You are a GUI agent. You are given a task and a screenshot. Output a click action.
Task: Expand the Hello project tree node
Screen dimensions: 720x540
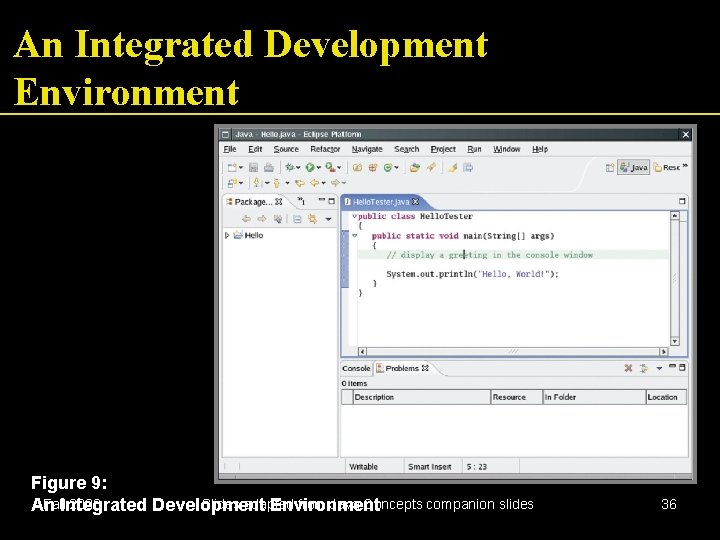point(227,235)
